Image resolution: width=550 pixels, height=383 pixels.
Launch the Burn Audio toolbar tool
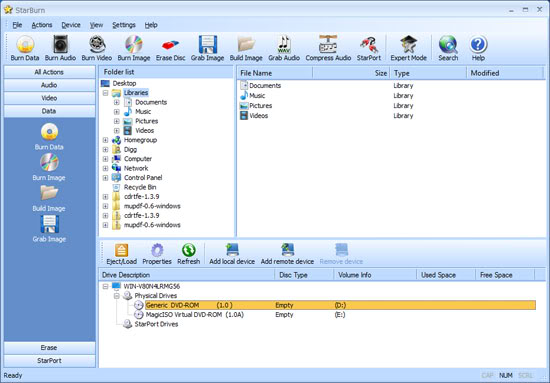coord(60,48)
